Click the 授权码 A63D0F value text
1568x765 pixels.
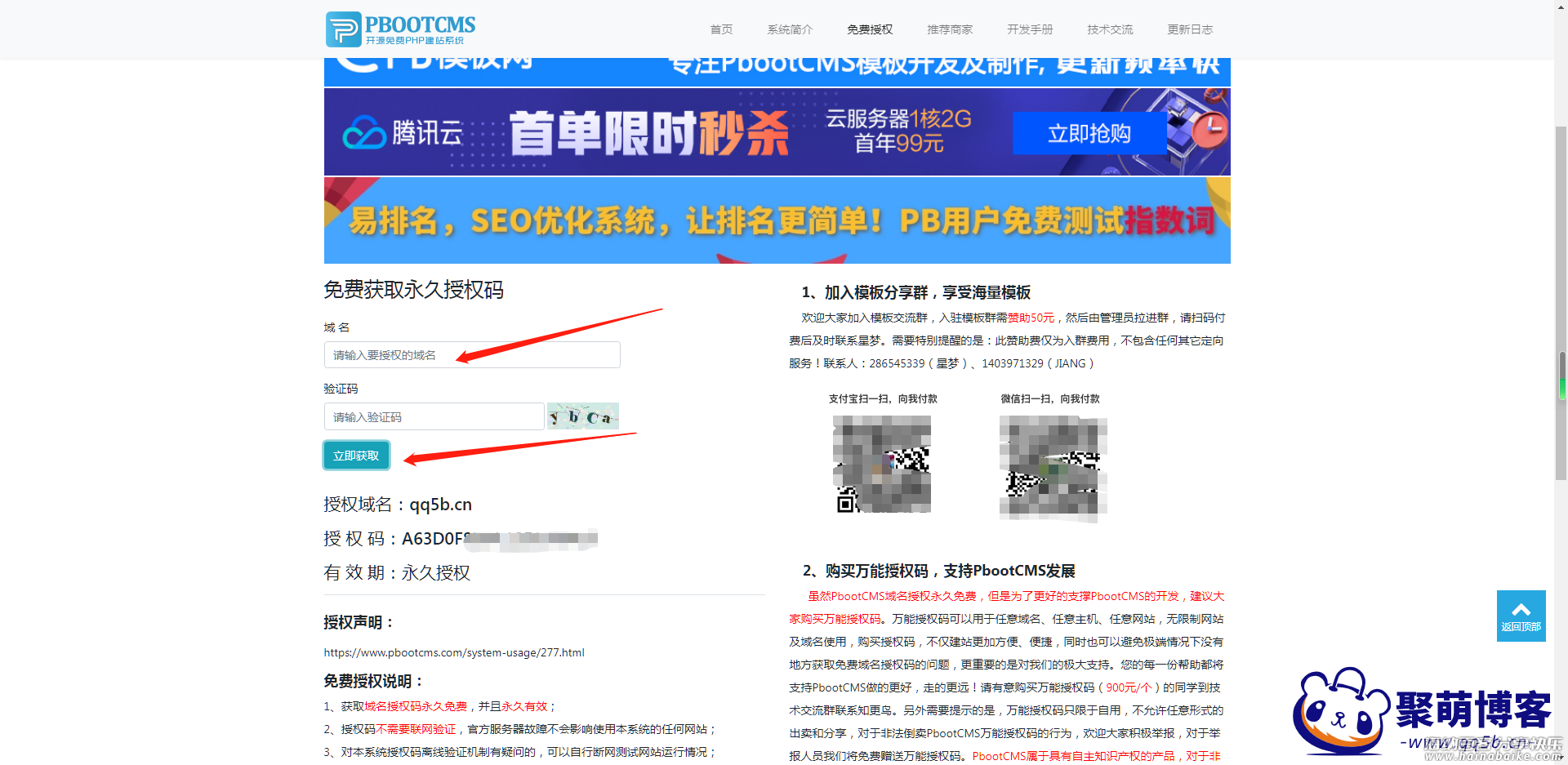pos(461,539)
